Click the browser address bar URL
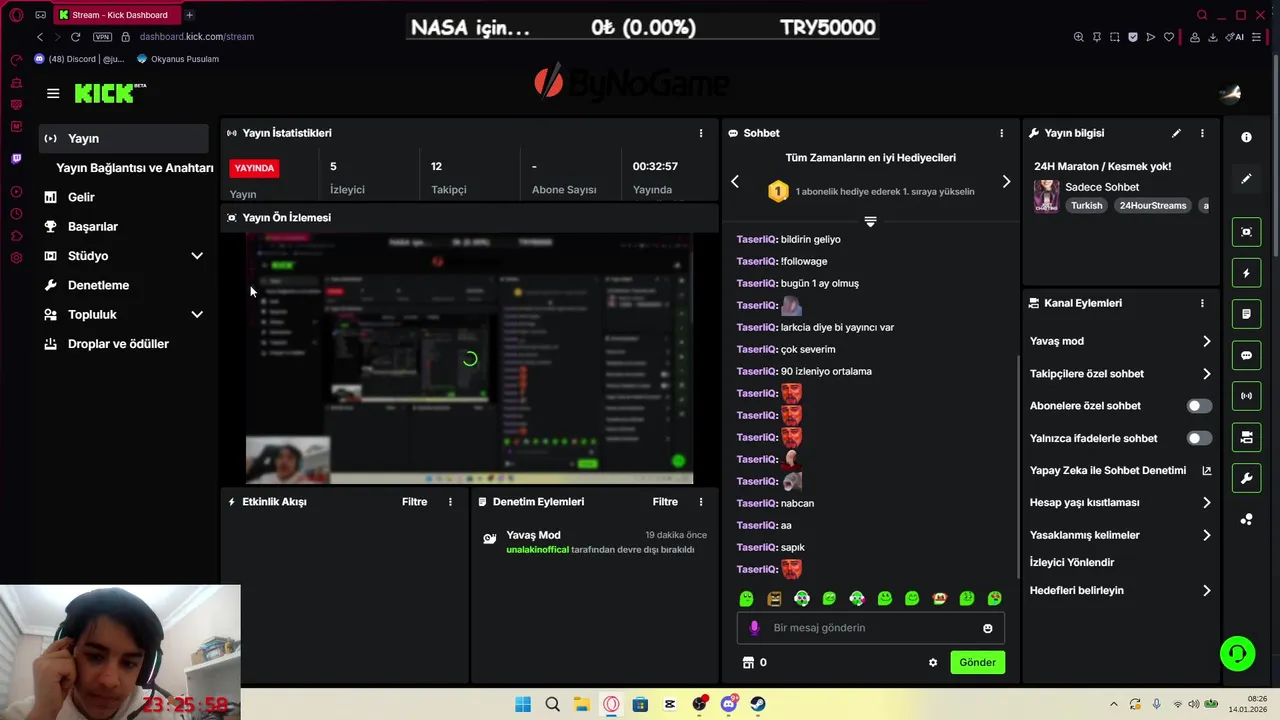The width and height of the screenshot is (1280, 720). 197,37
